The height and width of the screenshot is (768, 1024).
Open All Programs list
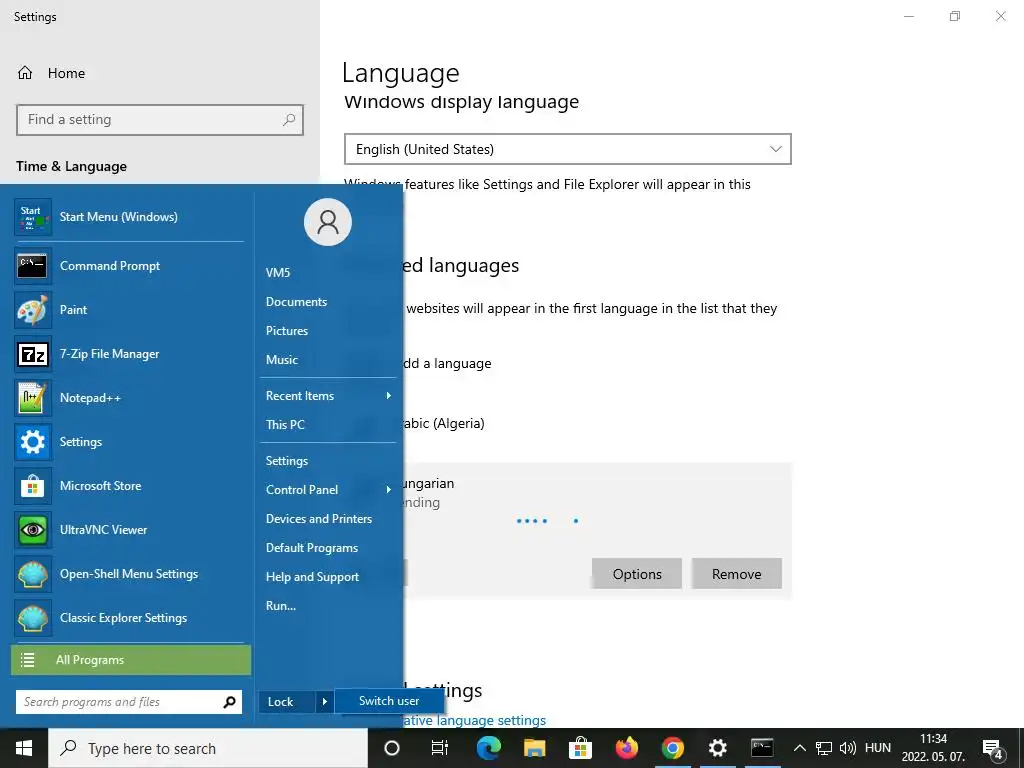pos(131,660)
